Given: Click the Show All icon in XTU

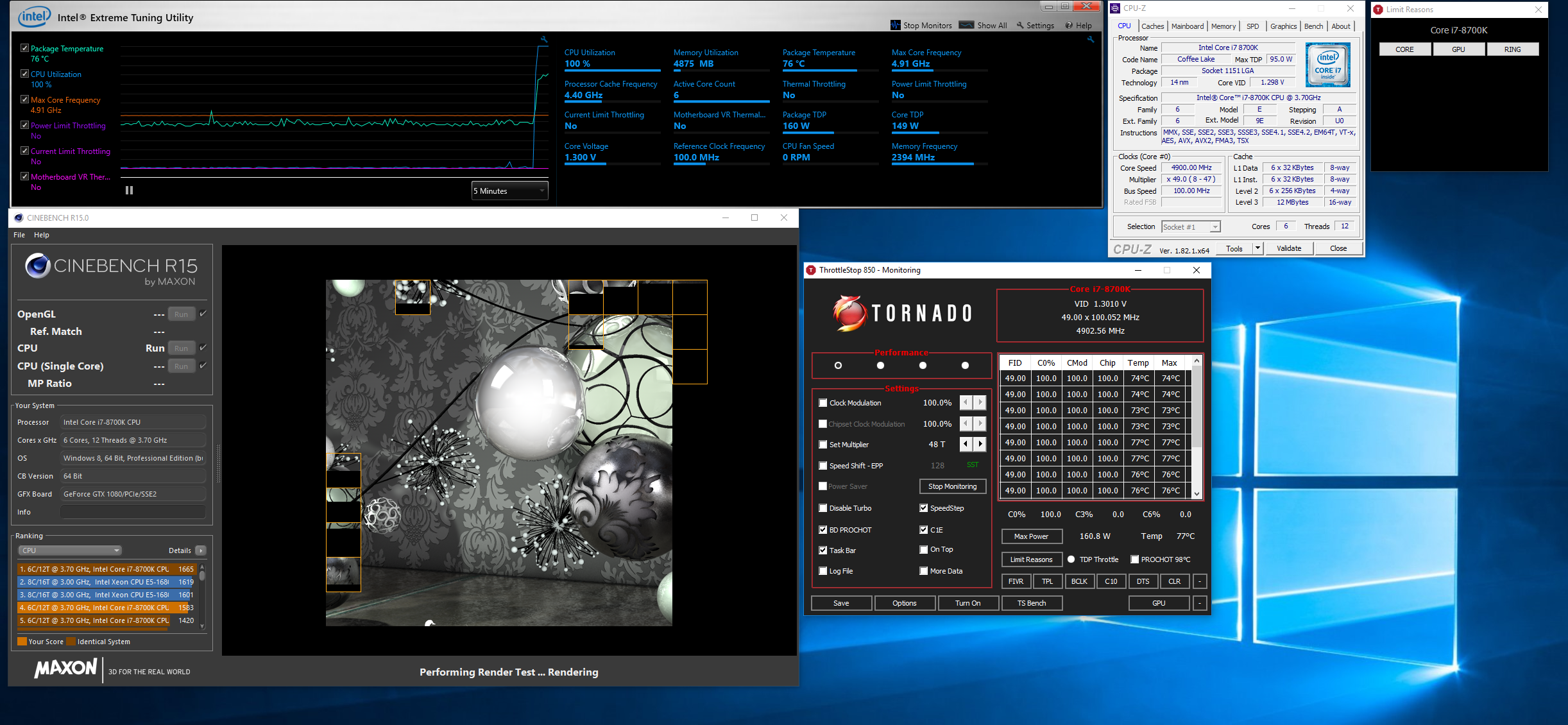Looking at the screenshot, I should 967,25.
